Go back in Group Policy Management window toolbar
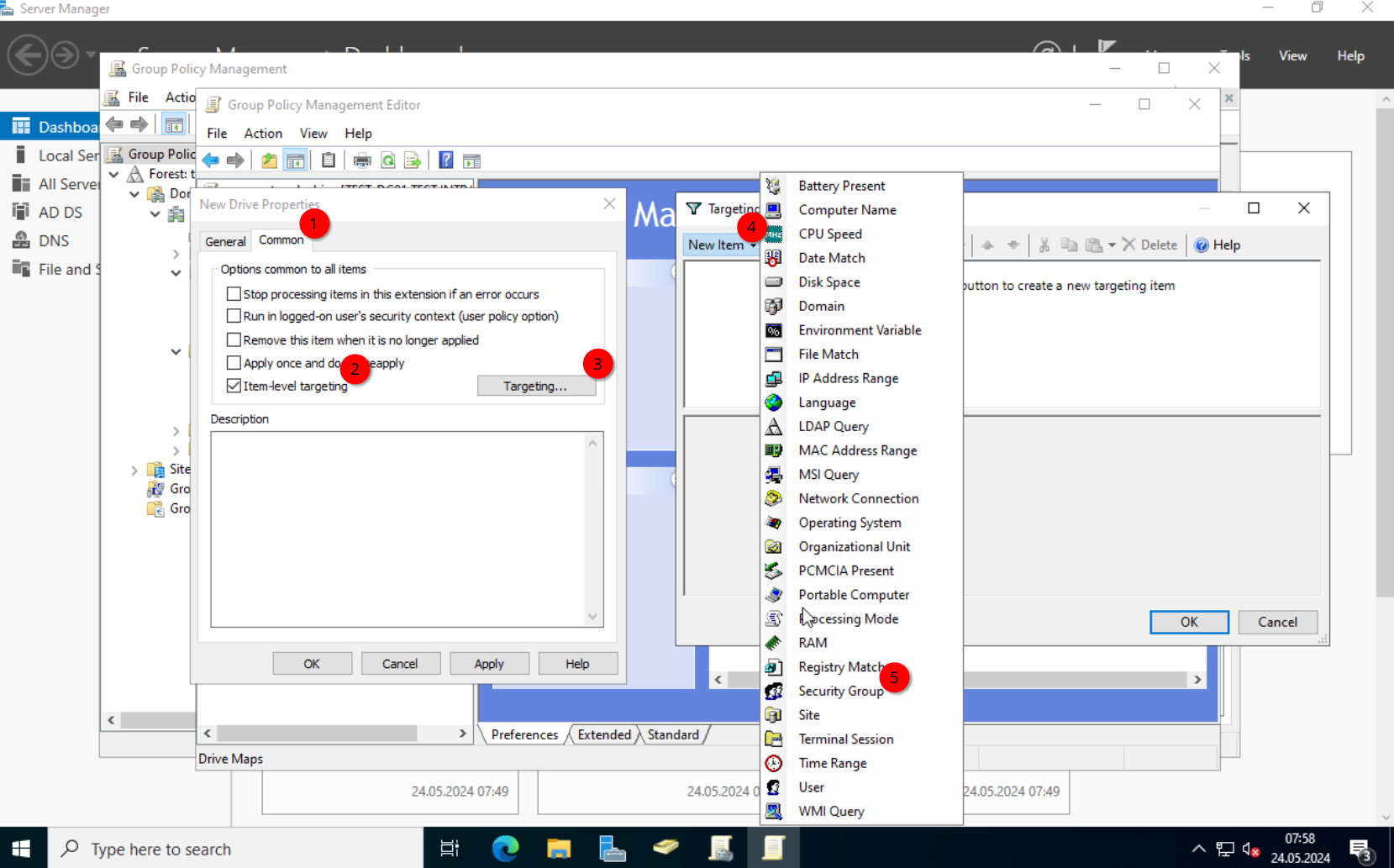The height and width of the screenshot is (868, 1394). coord(114,124)
